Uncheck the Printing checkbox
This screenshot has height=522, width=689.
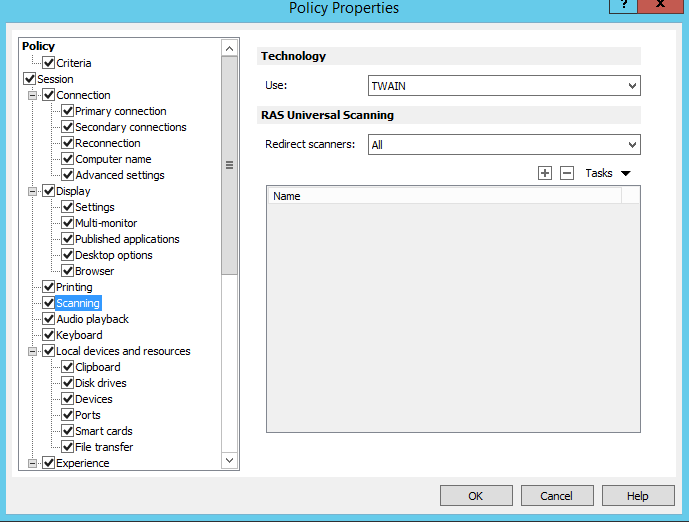point(48,287)
